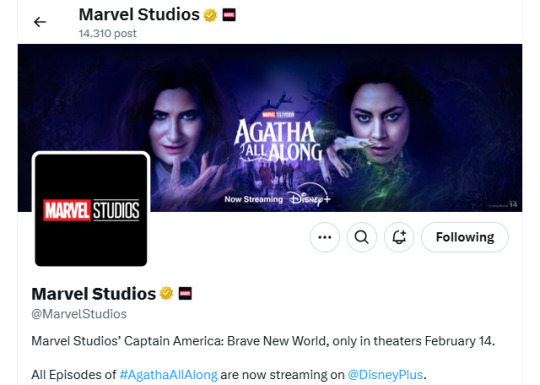
Task: Click the Disney+ logo in banner
Action: coord(309,198)
